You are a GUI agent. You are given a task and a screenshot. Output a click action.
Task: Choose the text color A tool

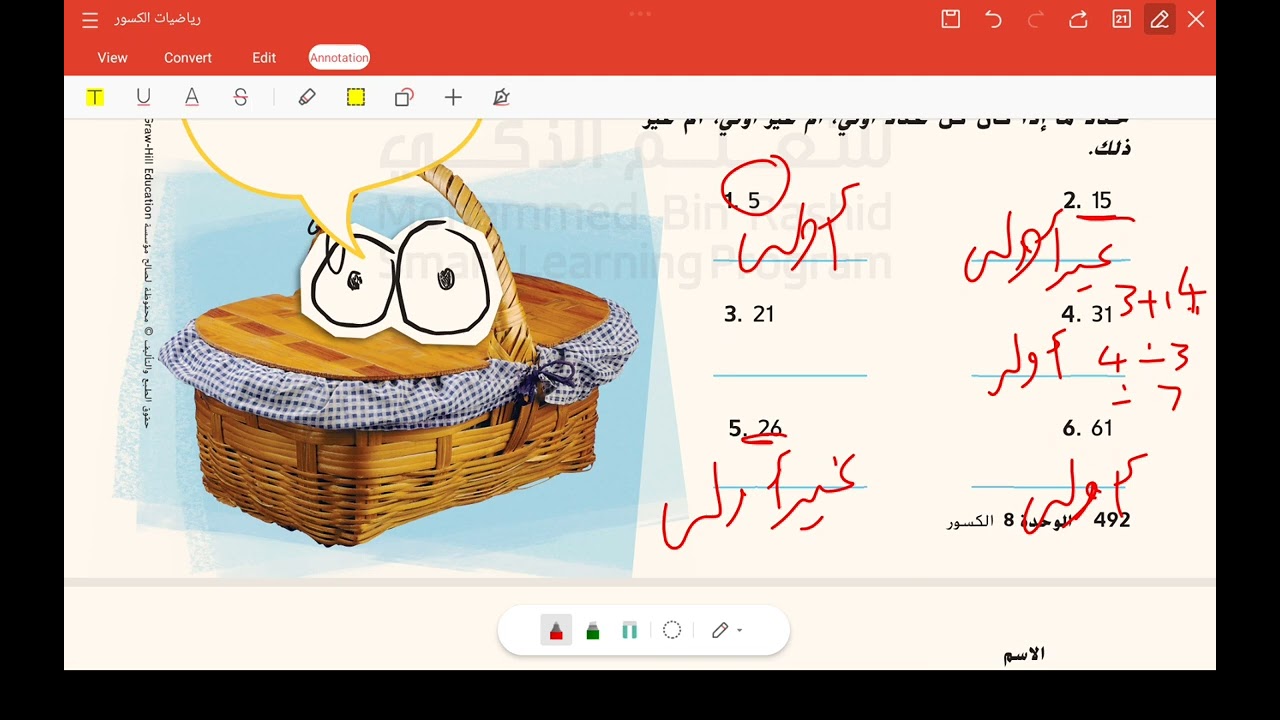[192, 97]
